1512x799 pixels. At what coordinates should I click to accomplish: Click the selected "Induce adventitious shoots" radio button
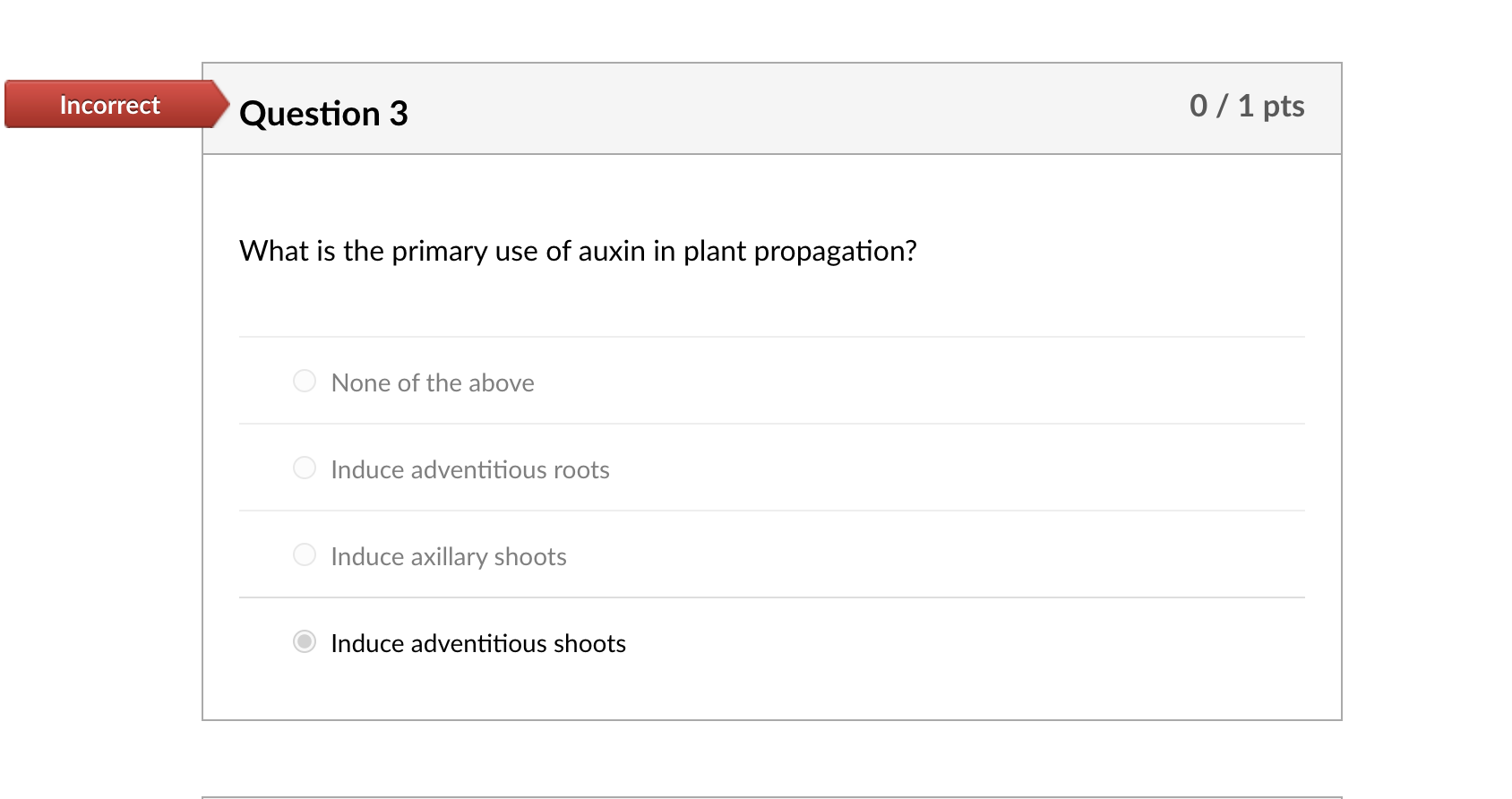(305, 641)
